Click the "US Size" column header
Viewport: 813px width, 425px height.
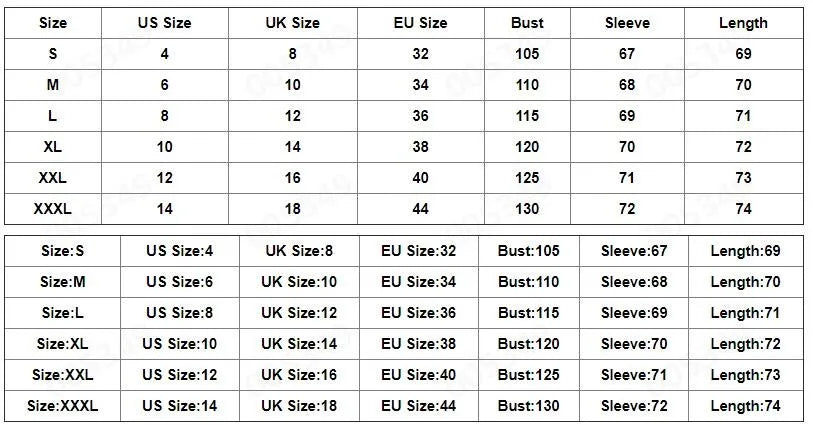(x=165, y=23)
